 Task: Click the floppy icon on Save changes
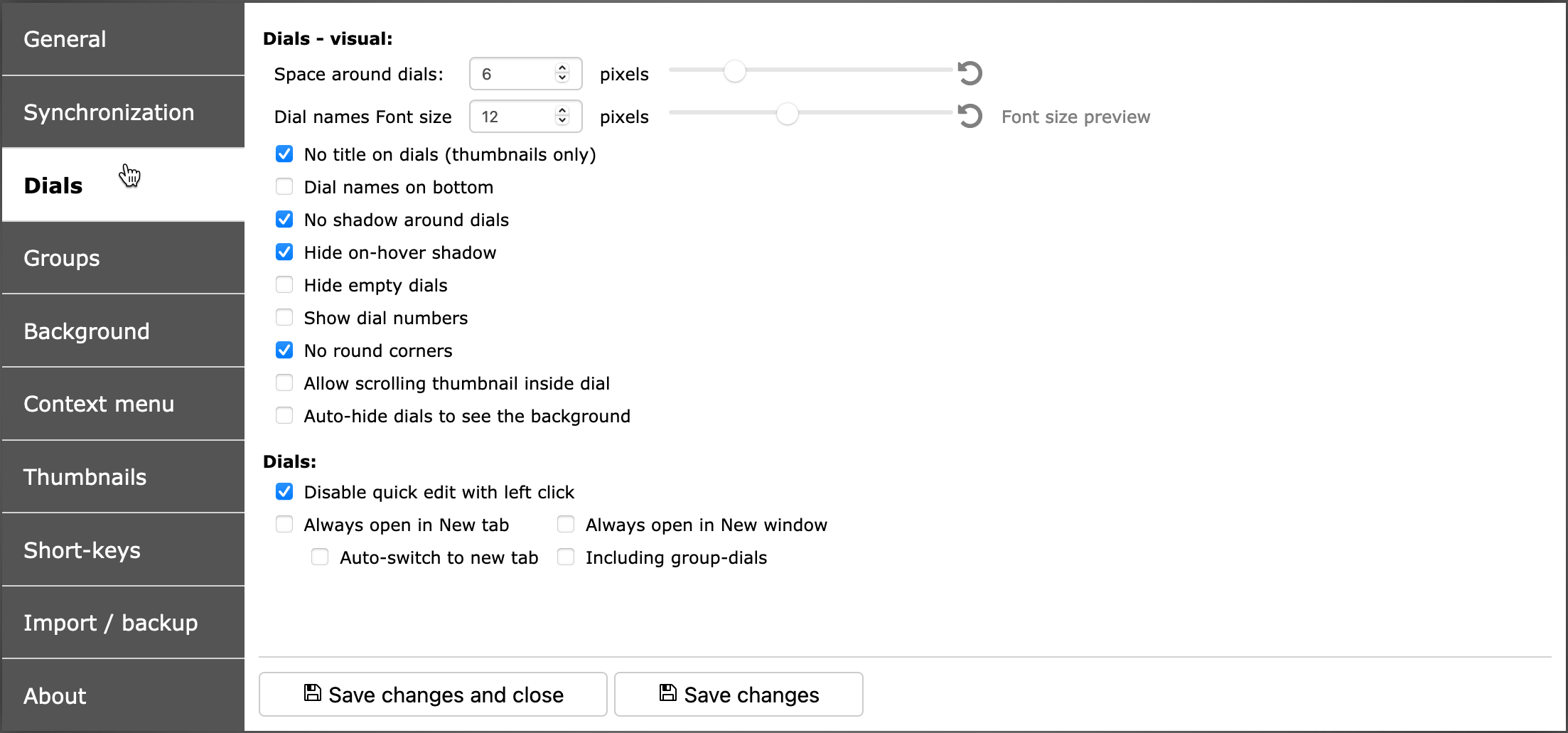coord(667,692)
